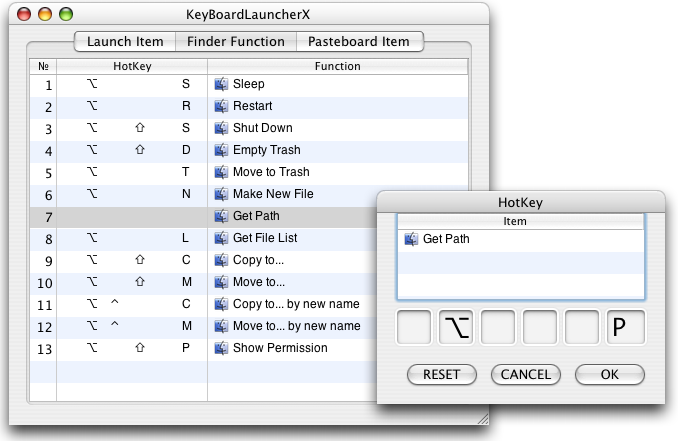Select the Get Path row in main list
The width and height of the screenshot is (678, 441).
[203, 216]
